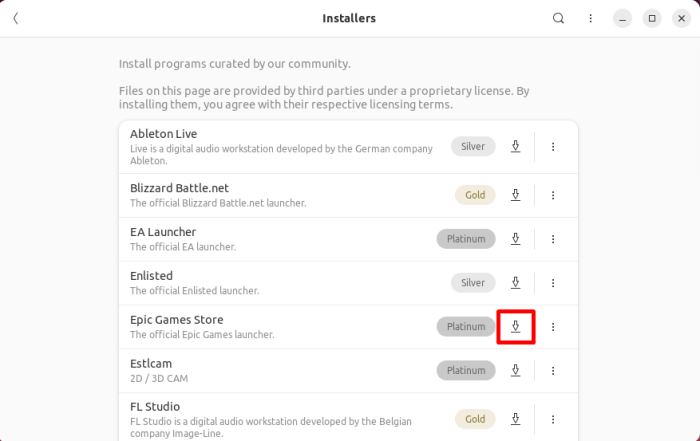The width and height of the screenshot is (700, 441).
Task: Maximize the Installers window
Action: 652,18
